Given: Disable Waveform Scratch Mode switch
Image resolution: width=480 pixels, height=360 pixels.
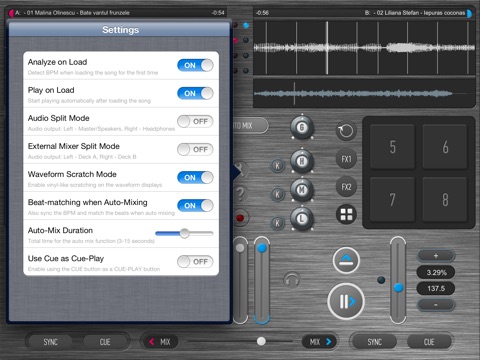Looking at the screenshot, I should [x=195, y=177].
